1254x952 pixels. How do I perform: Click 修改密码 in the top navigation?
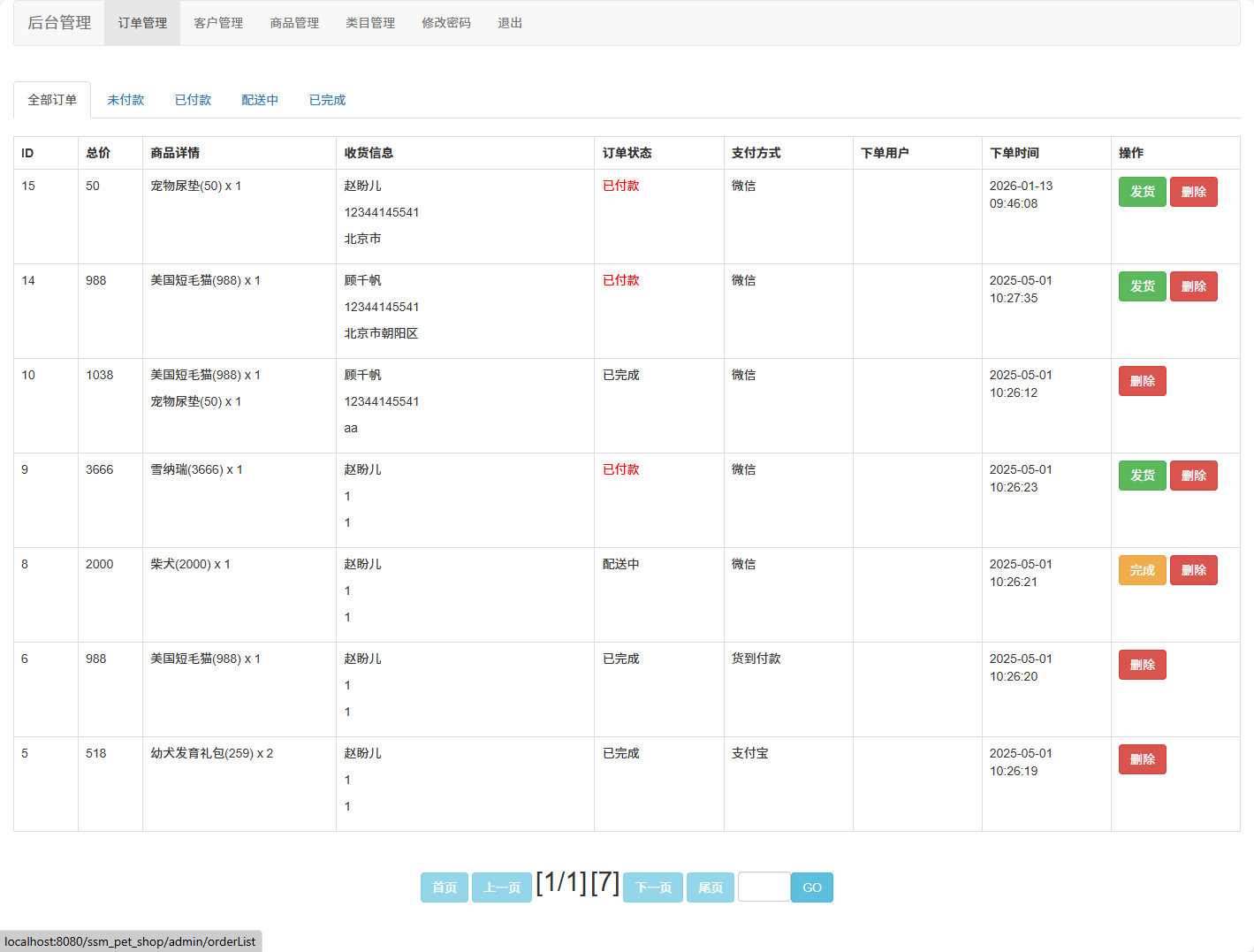(x=446, y=23)
